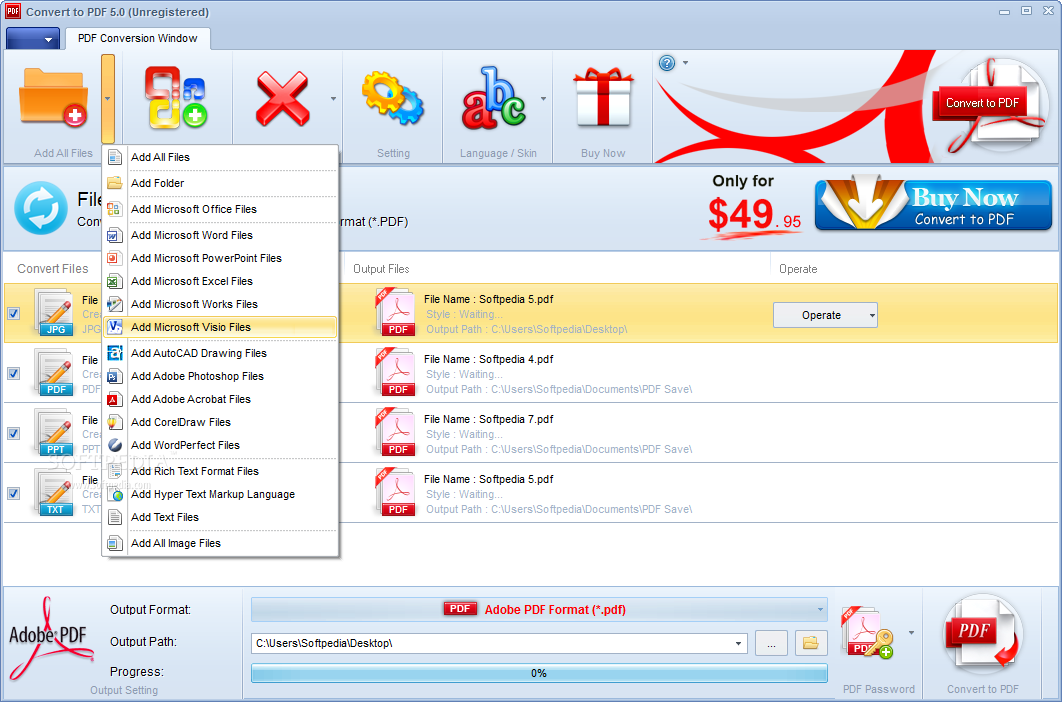Choose Add Adobe Acrobat Files

click(x=220, y=399)
